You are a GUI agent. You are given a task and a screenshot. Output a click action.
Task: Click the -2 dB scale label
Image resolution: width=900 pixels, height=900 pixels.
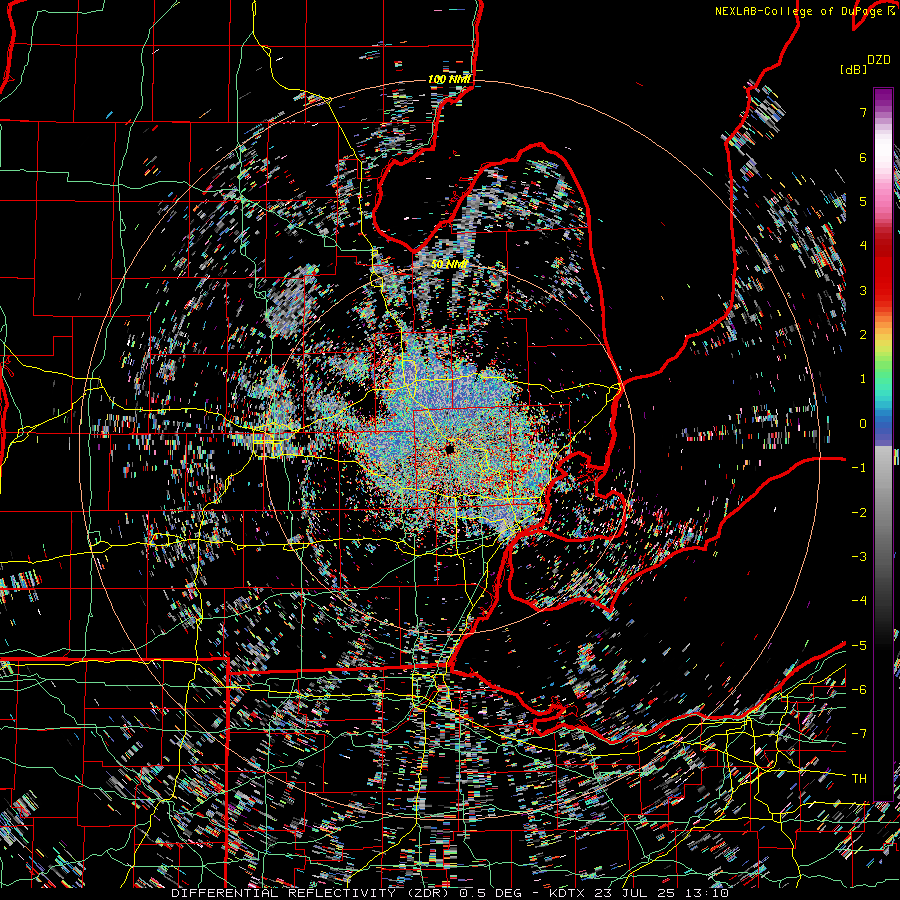click(x=859, y=512)
